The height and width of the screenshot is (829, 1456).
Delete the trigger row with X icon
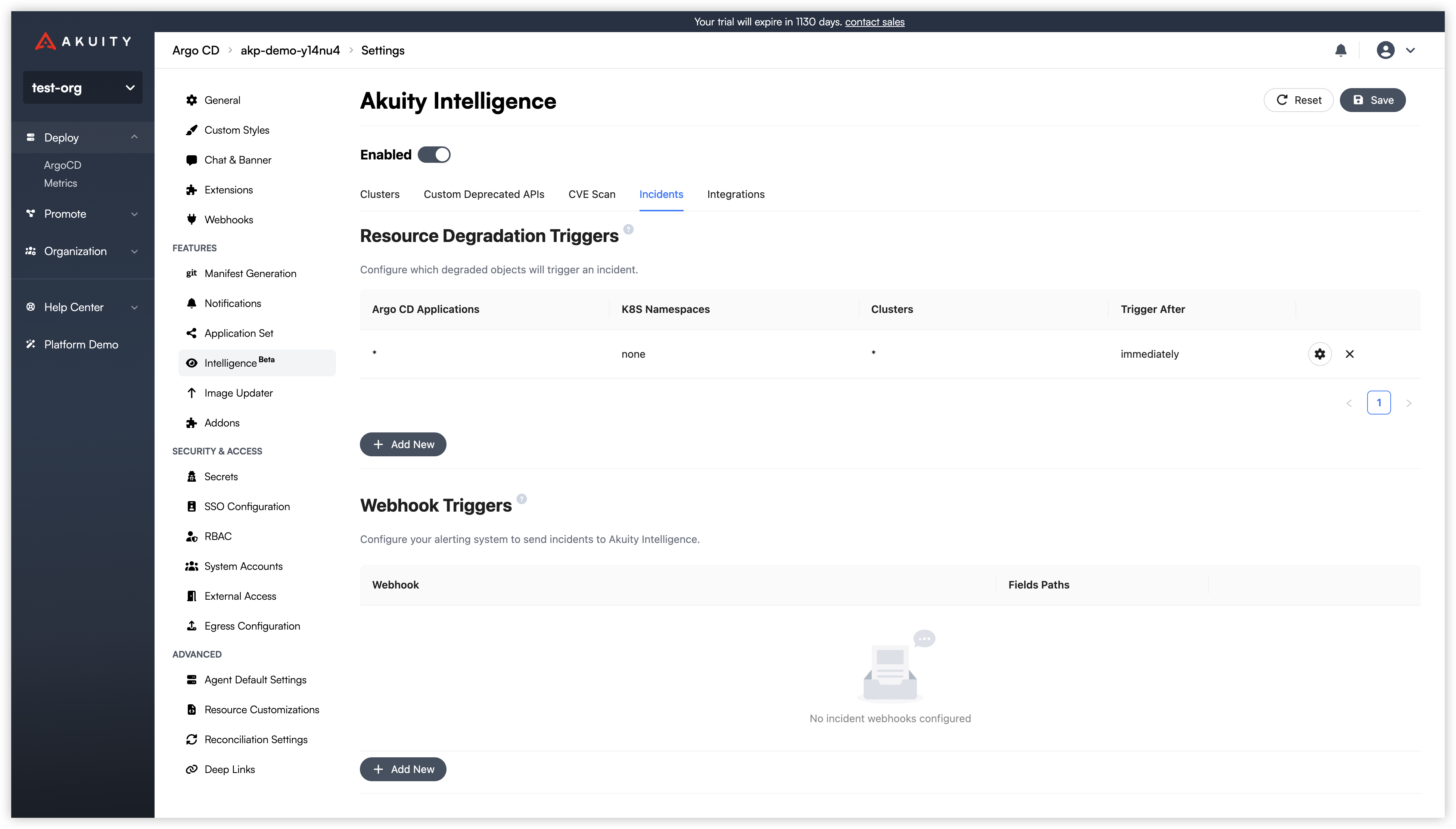(x=1349, y=354)
